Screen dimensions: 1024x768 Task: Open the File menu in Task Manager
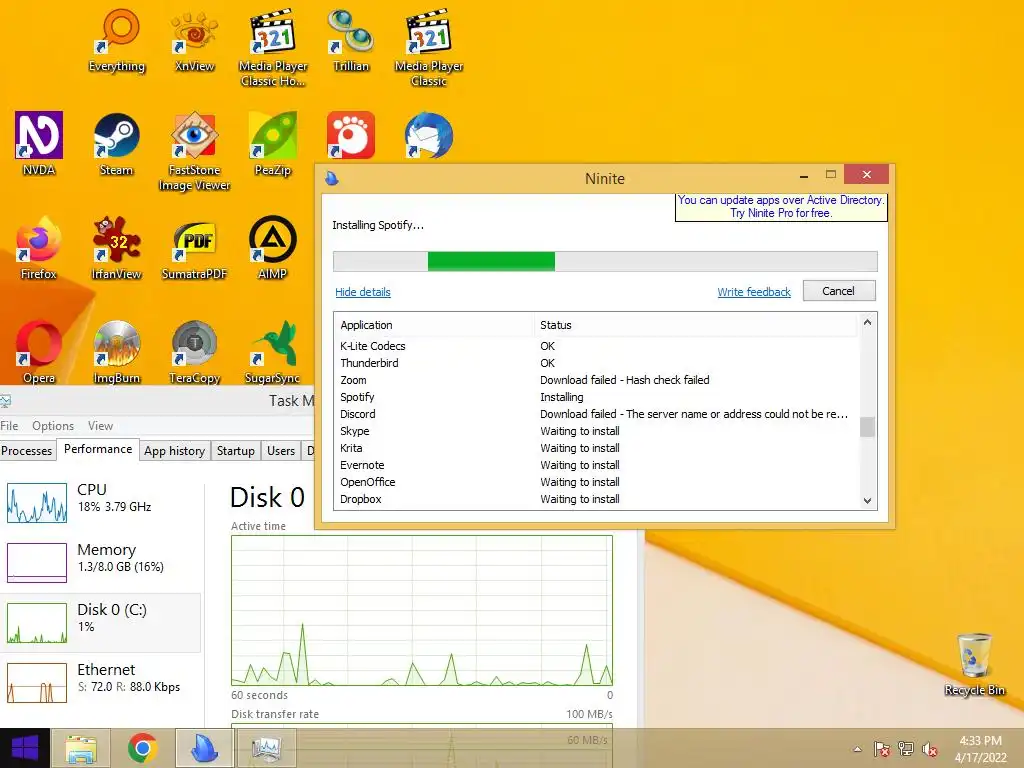pyautogui.click(x=9, y=426)
